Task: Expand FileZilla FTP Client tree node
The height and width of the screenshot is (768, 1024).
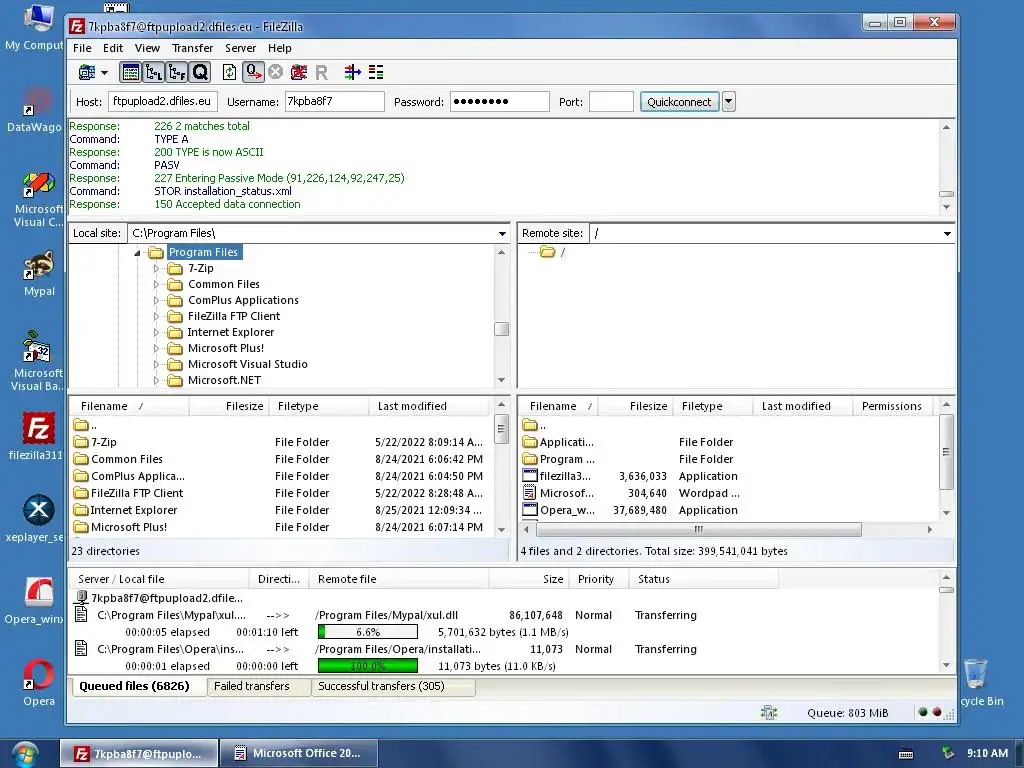Action: (x=155, y=317)
